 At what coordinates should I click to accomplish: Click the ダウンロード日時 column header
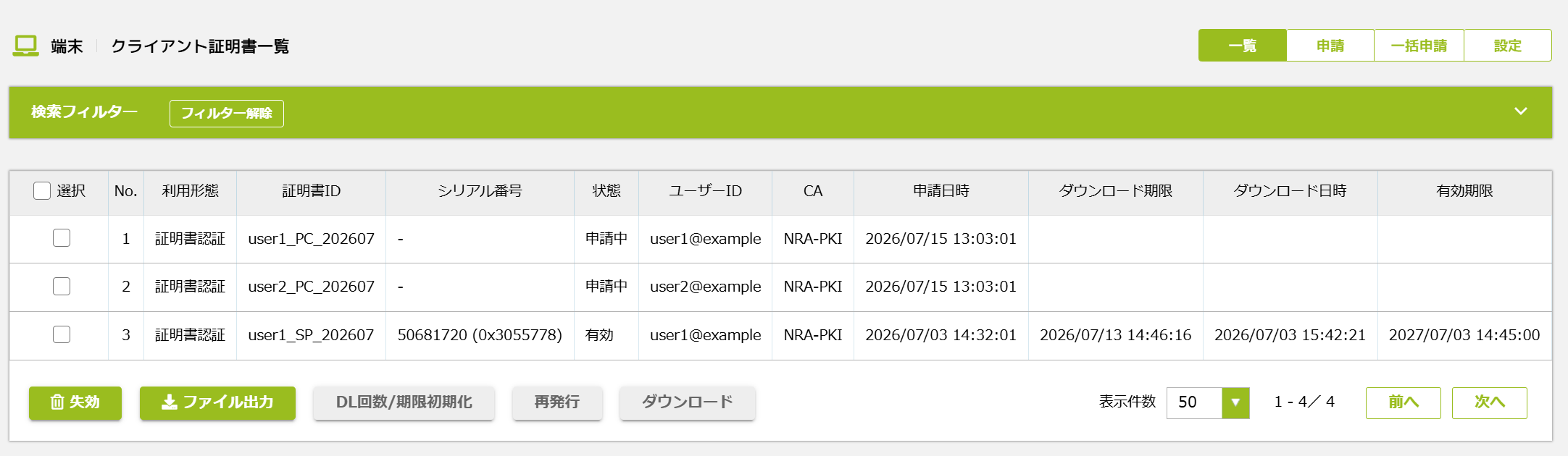click(1290, 191)
